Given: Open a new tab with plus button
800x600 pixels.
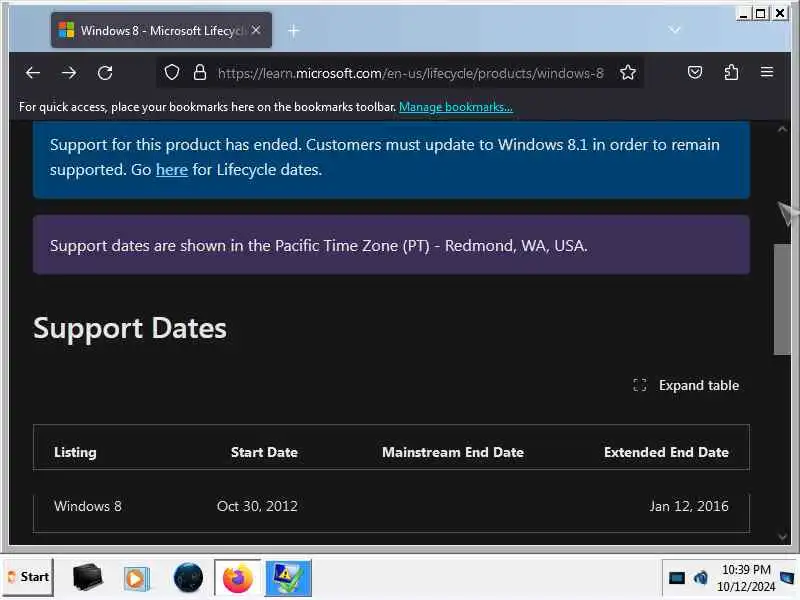Looking at the screenshot, I should click(293, 31).
